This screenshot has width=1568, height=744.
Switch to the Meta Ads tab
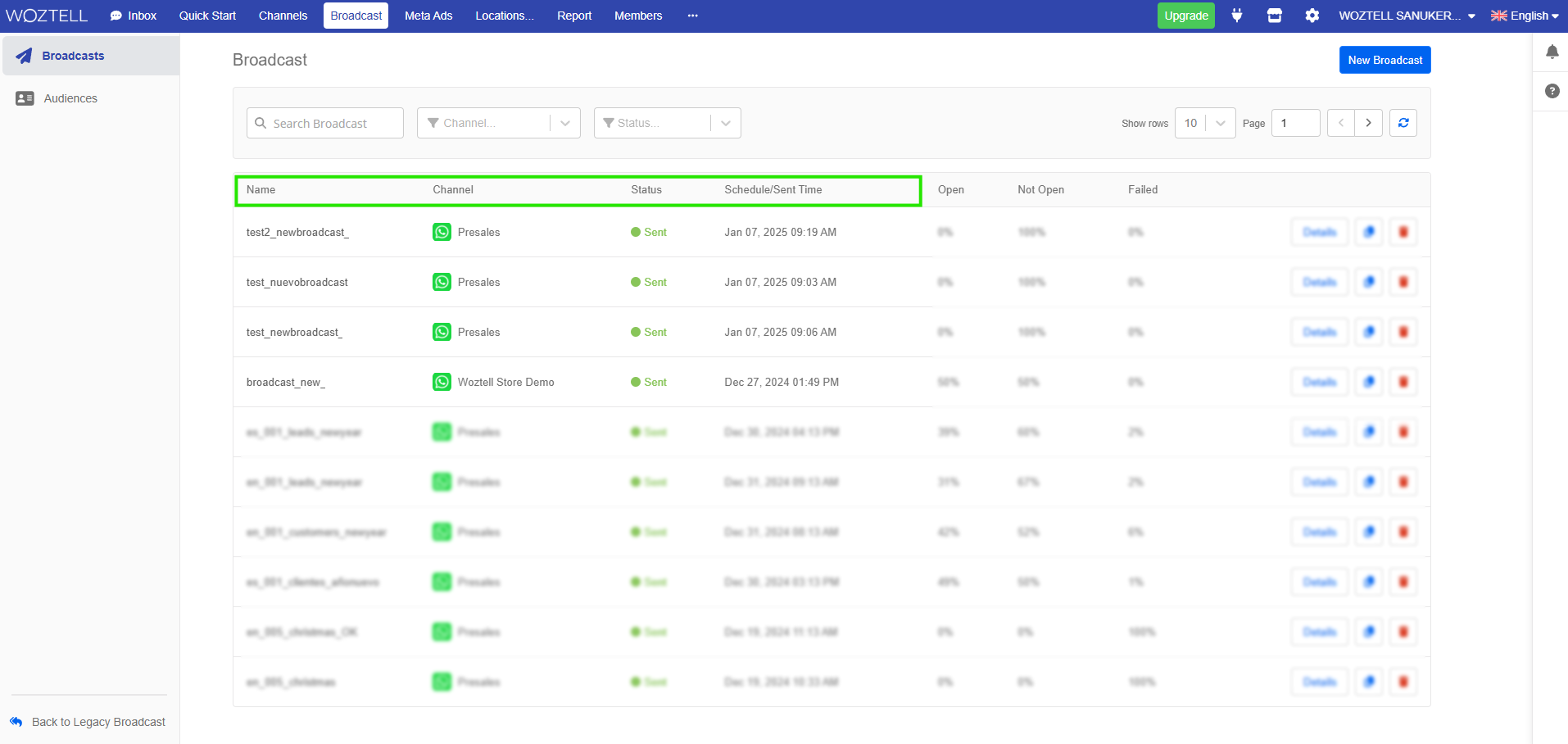pyautogui.click(x=428, y=16)
